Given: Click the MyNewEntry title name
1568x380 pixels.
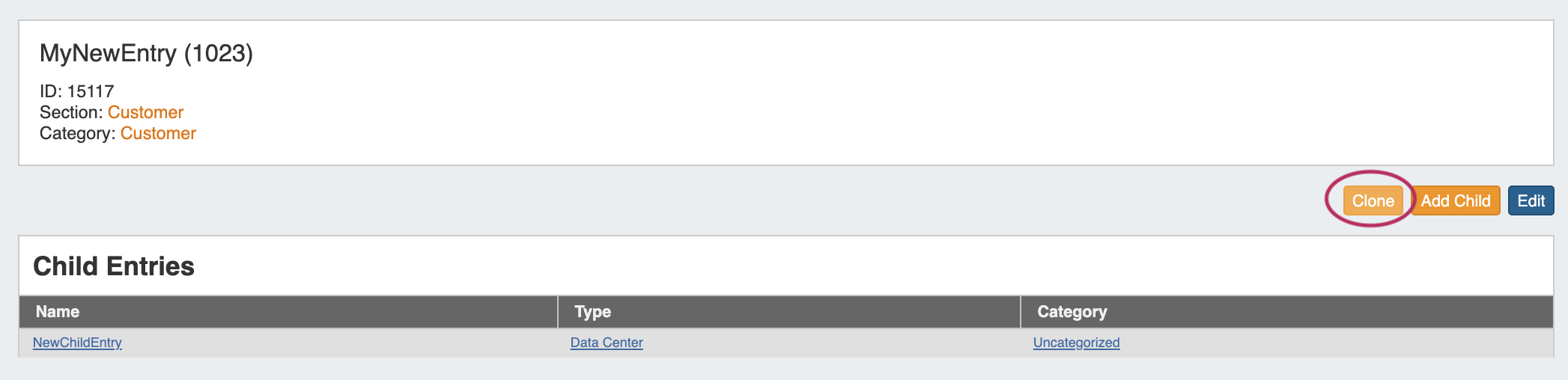Looking at the screenshot, I should [108, 53].
